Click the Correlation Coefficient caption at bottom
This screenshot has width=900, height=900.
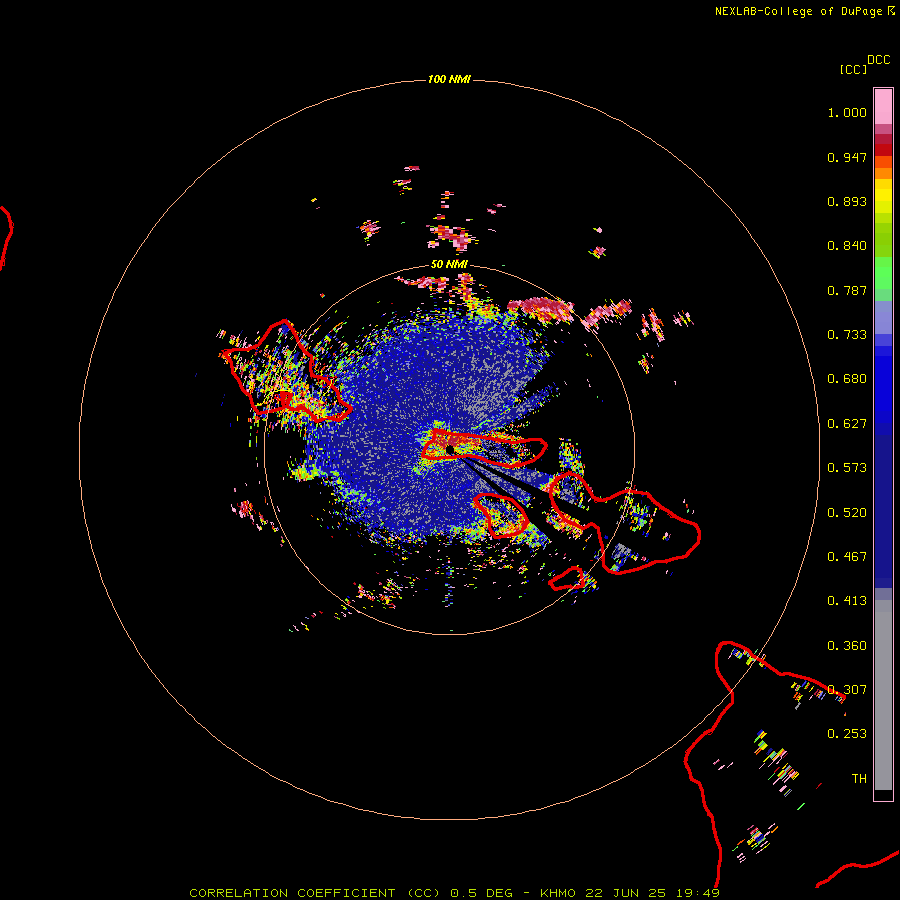click(454, 893)
